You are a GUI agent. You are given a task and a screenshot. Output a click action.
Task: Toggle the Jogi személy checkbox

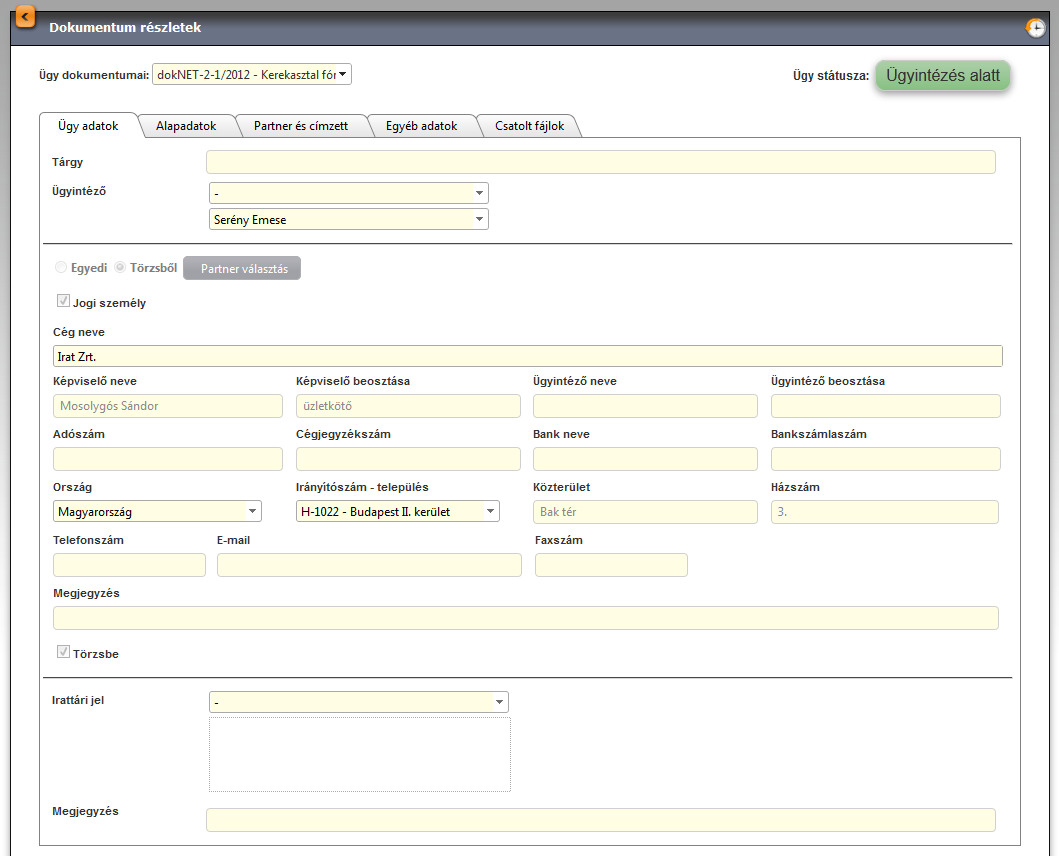(63, 301)
